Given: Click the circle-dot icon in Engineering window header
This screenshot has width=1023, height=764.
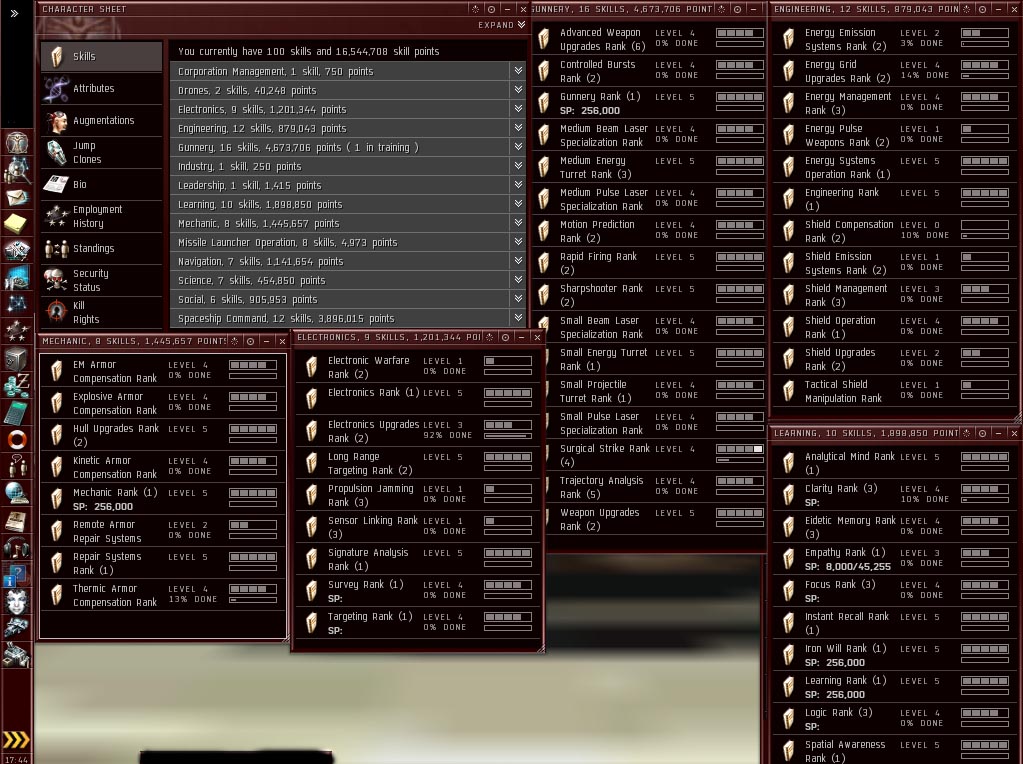Looking at the screenshot, I should [982, 9].
